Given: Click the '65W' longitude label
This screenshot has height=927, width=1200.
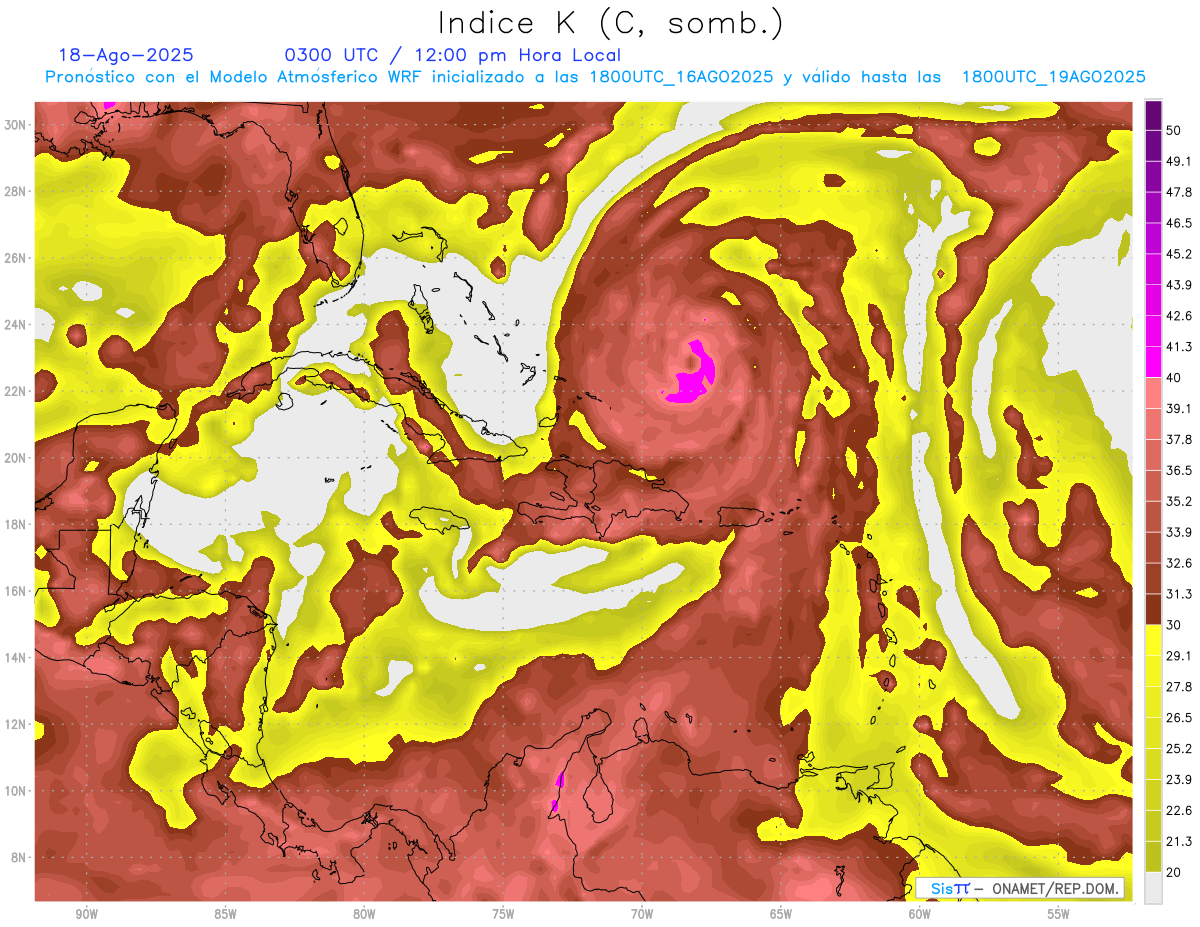Looking at the screenshot, I should [781, 915].
